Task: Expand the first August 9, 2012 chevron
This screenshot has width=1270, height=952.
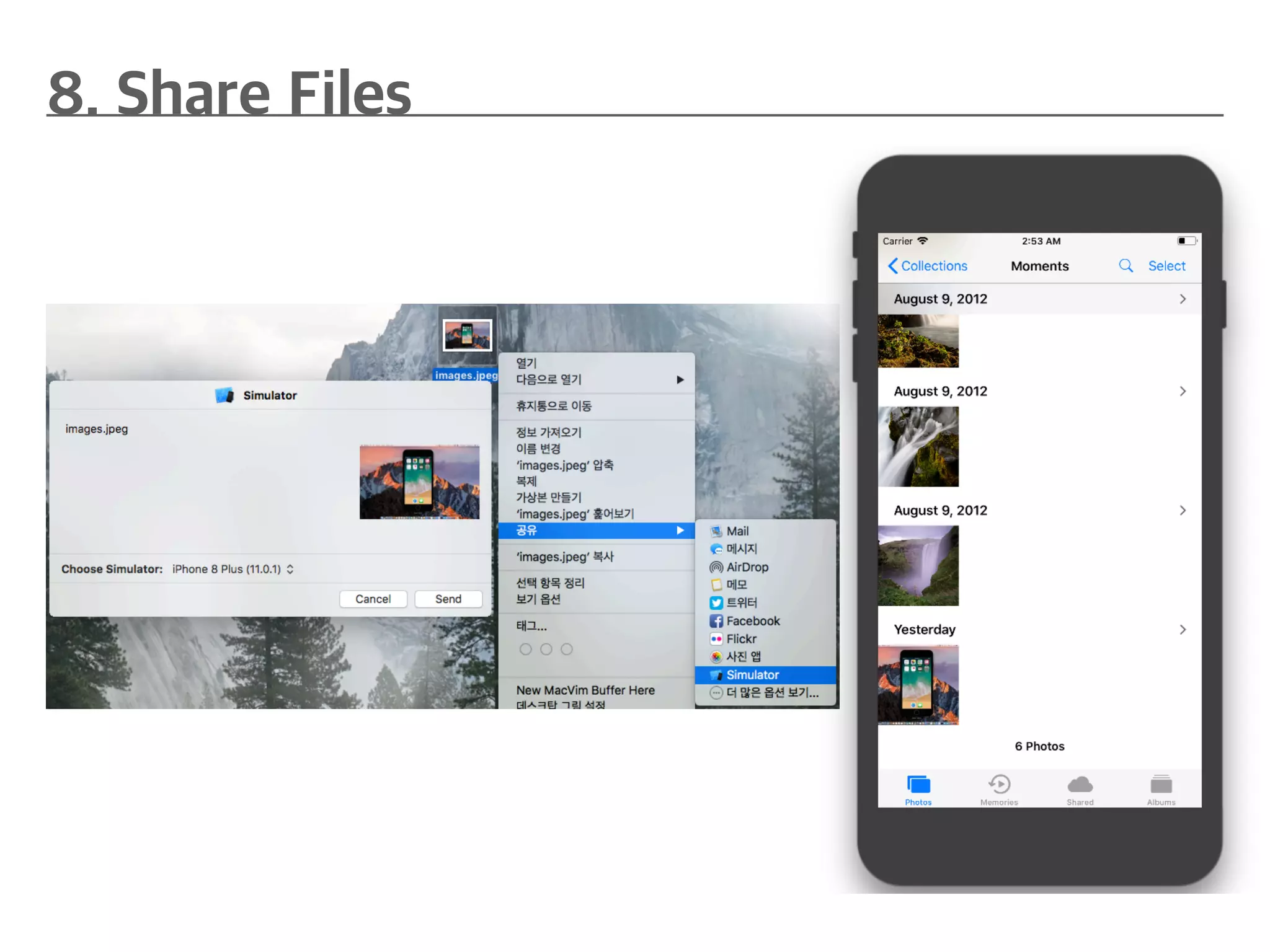Action: pyautogui.click(x=1183, y=299)
